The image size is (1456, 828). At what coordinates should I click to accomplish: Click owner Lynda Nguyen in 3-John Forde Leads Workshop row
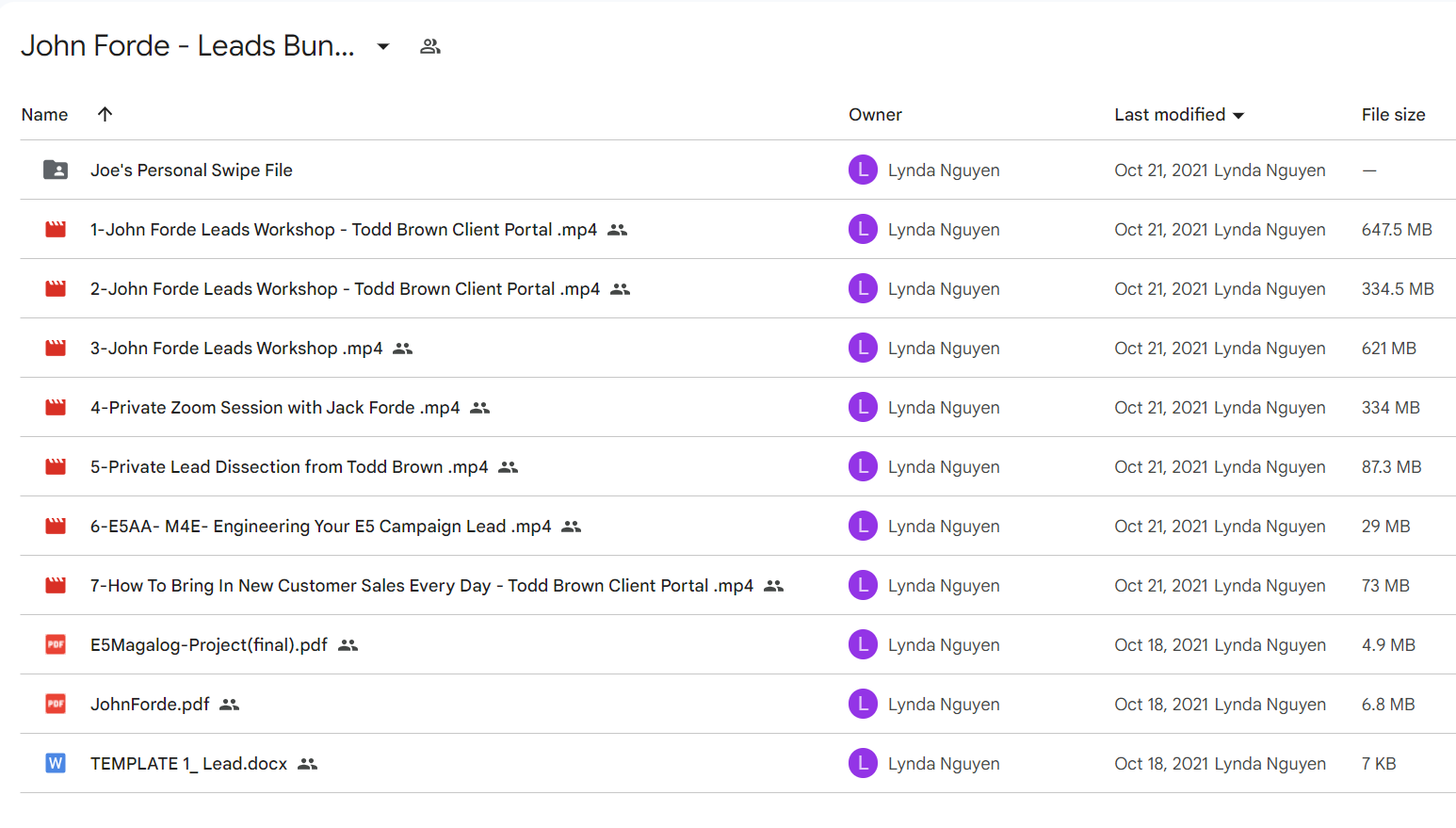[944, 348]
